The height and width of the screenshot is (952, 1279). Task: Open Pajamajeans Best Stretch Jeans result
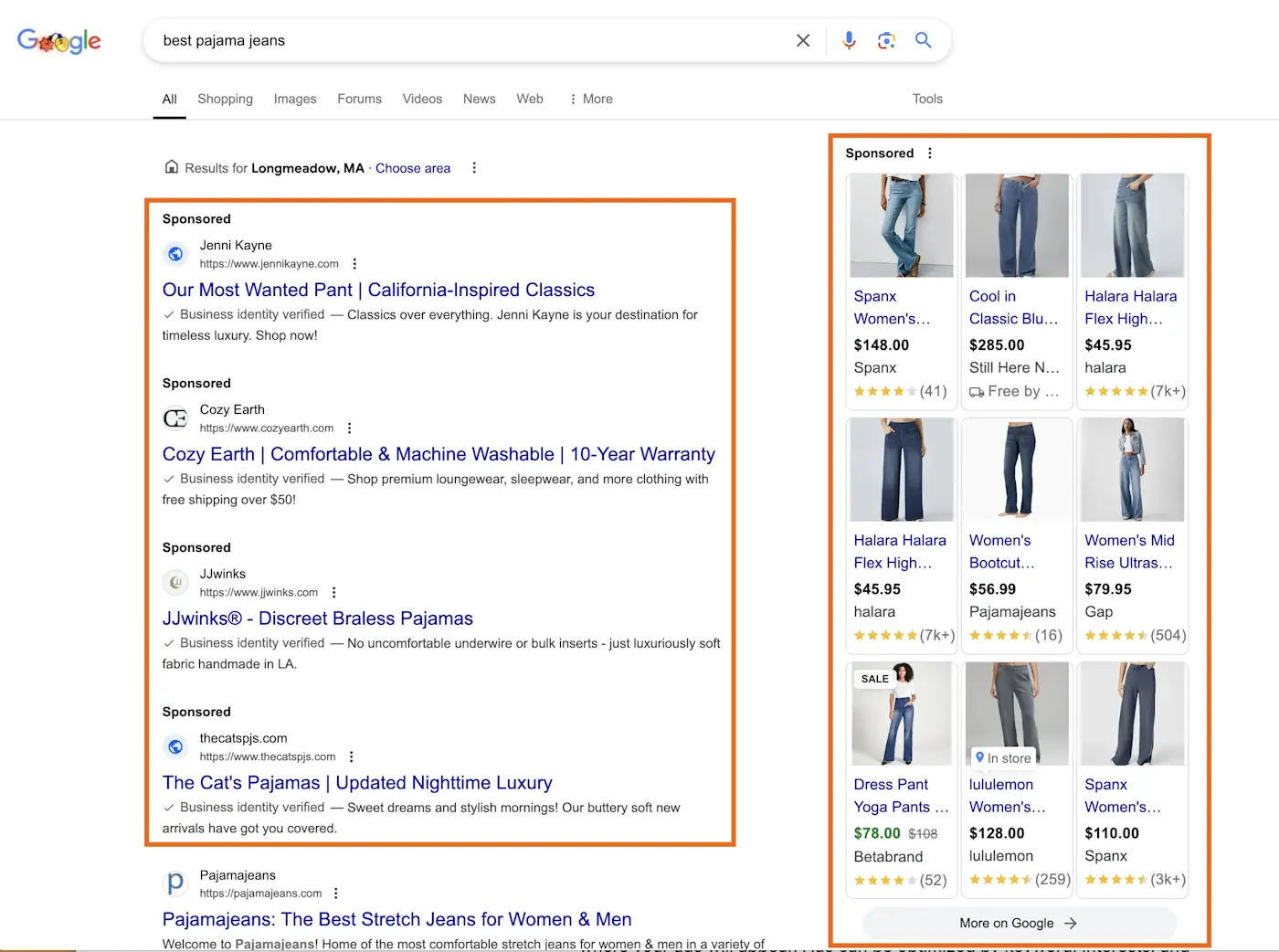397,919
